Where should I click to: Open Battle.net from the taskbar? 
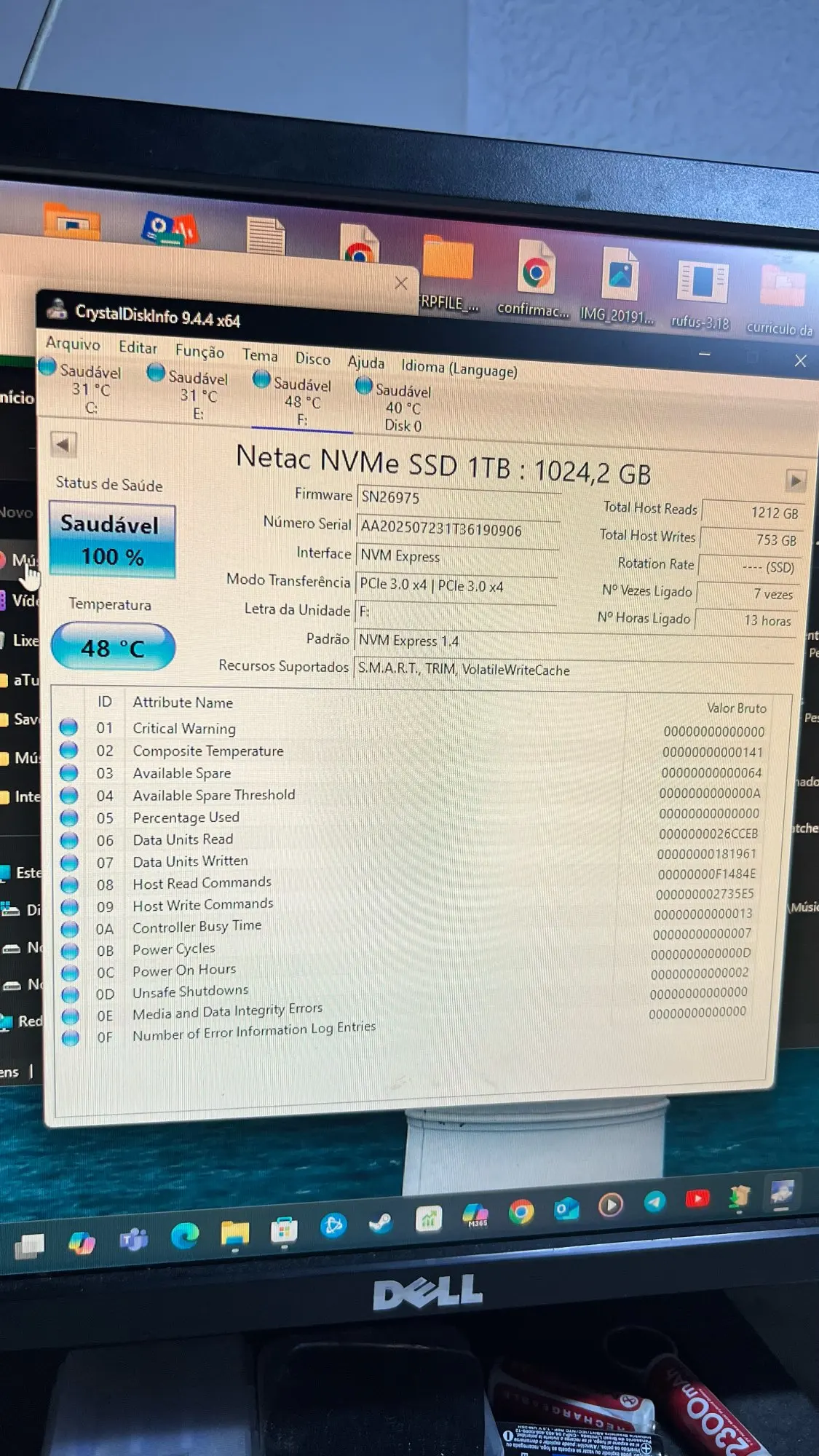tap(333, 1226)
